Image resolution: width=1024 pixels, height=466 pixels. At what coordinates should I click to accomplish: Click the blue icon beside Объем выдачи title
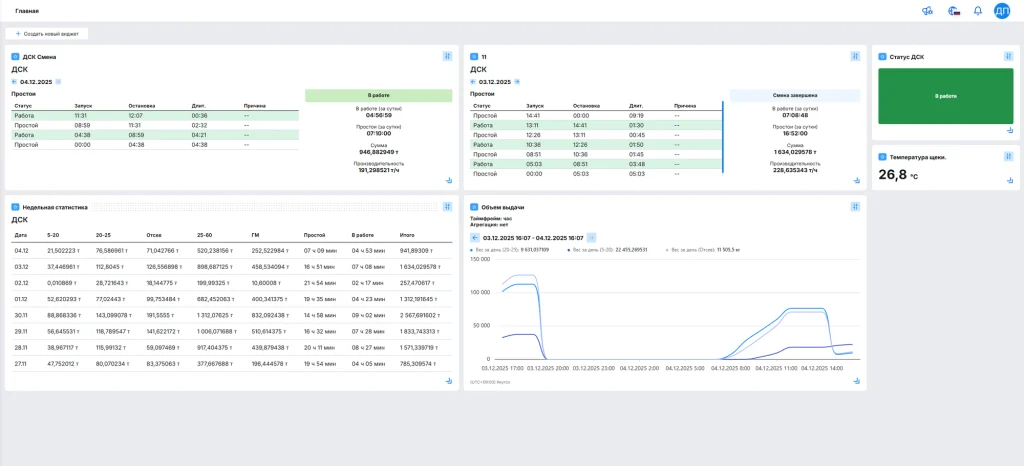[x=475, y=207]
